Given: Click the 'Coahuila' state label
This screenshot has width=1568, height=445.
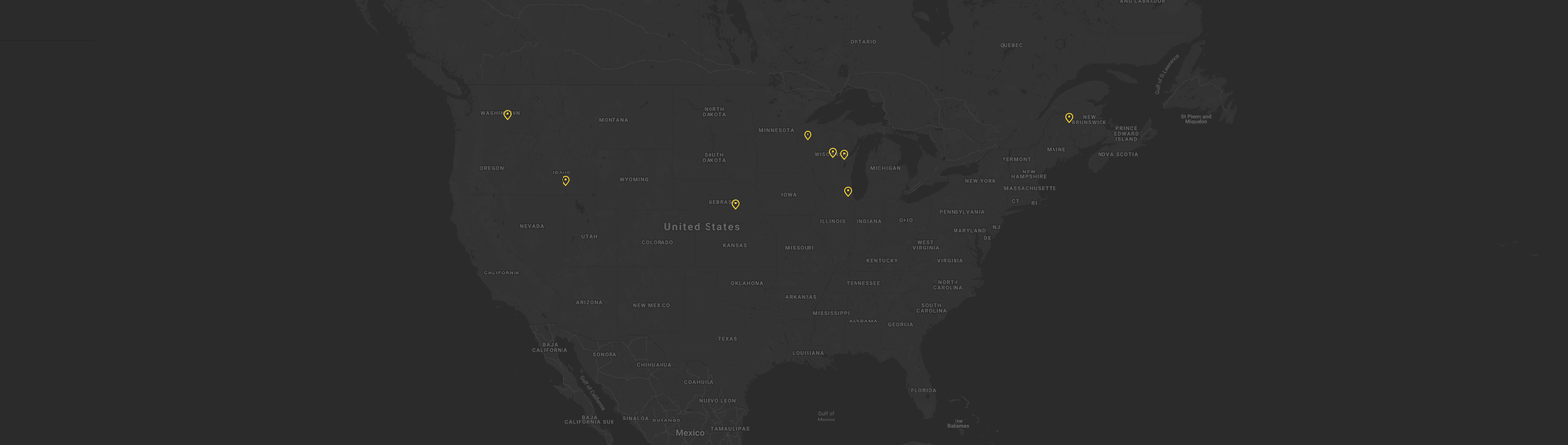Looking at the screenshot, I should 699,382.
